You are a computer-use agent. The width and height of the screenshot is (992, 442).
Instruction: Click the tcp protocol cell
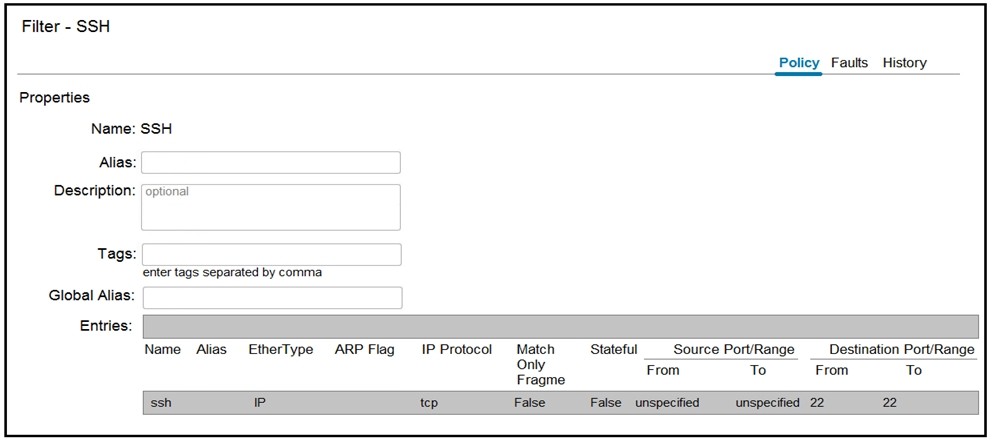[x=429, y=403]
